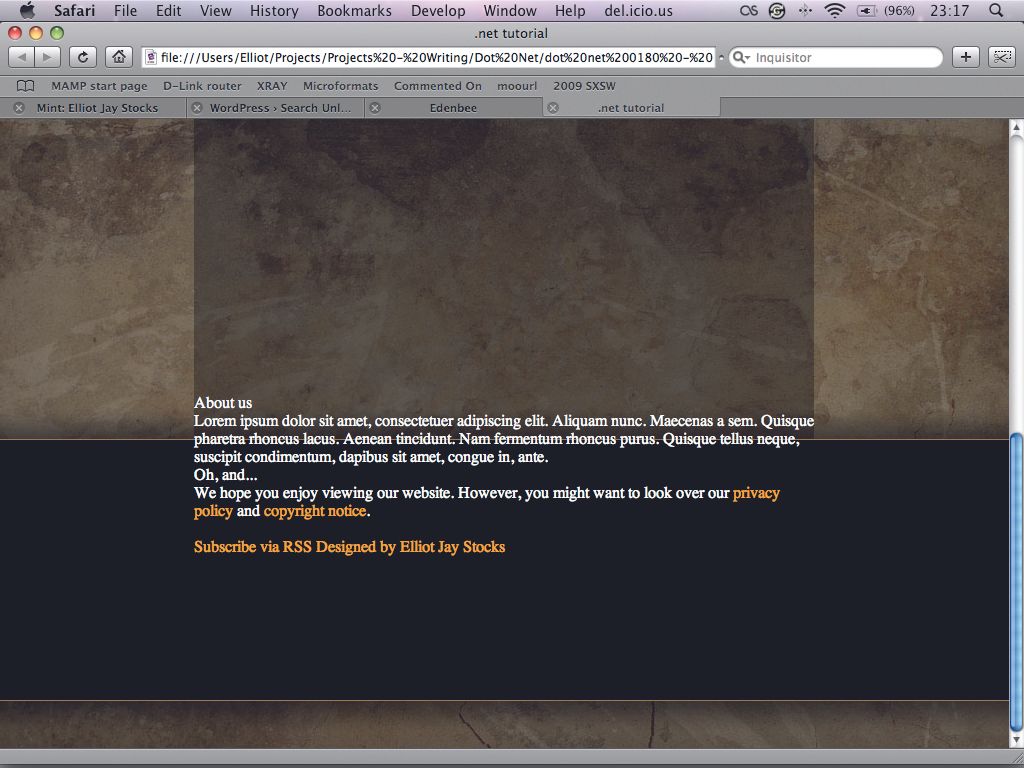
Task: Open the Inquisitor search field options
Action: 742,57
